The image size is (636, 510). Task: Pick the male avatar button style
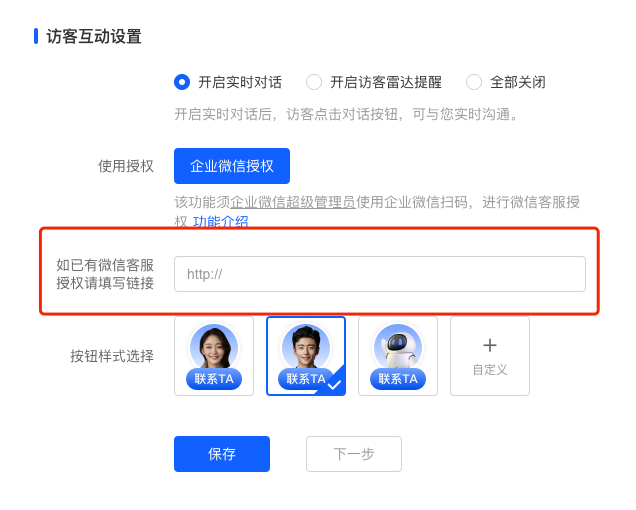pyautogui.click(x=306, y=356)
